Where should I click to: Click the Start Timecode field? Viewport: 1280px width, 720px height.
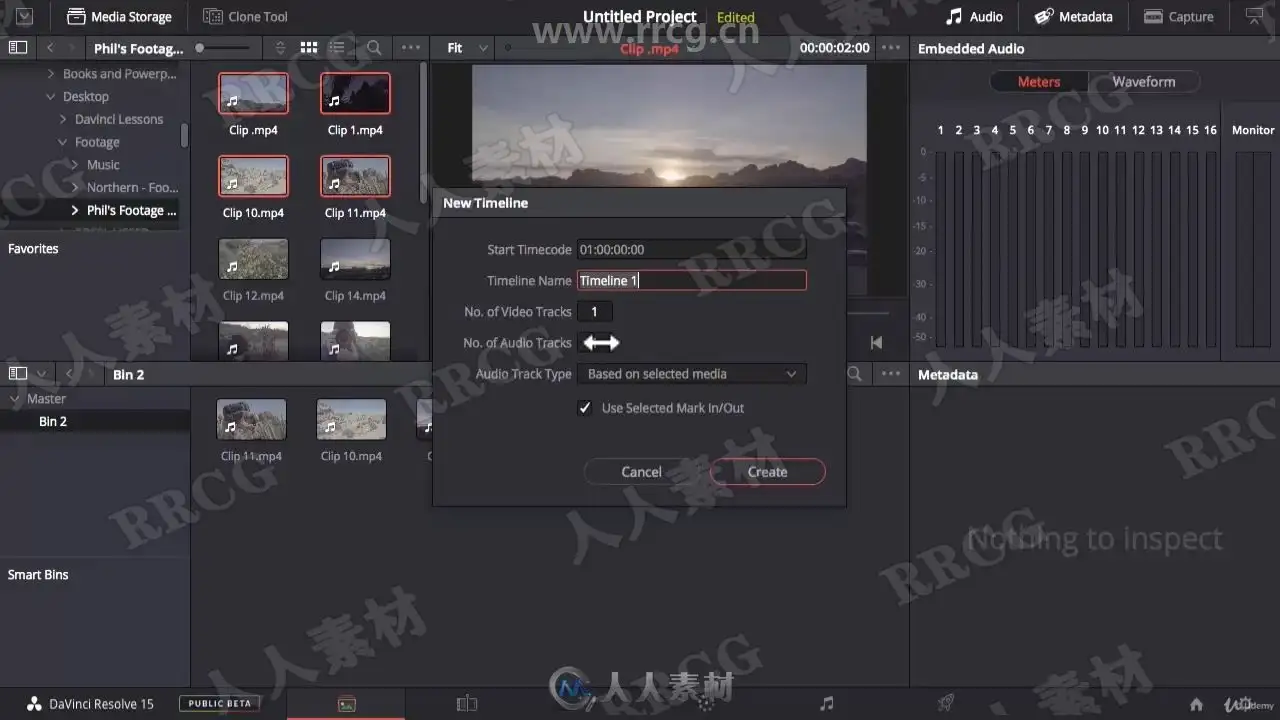(692, 250)
